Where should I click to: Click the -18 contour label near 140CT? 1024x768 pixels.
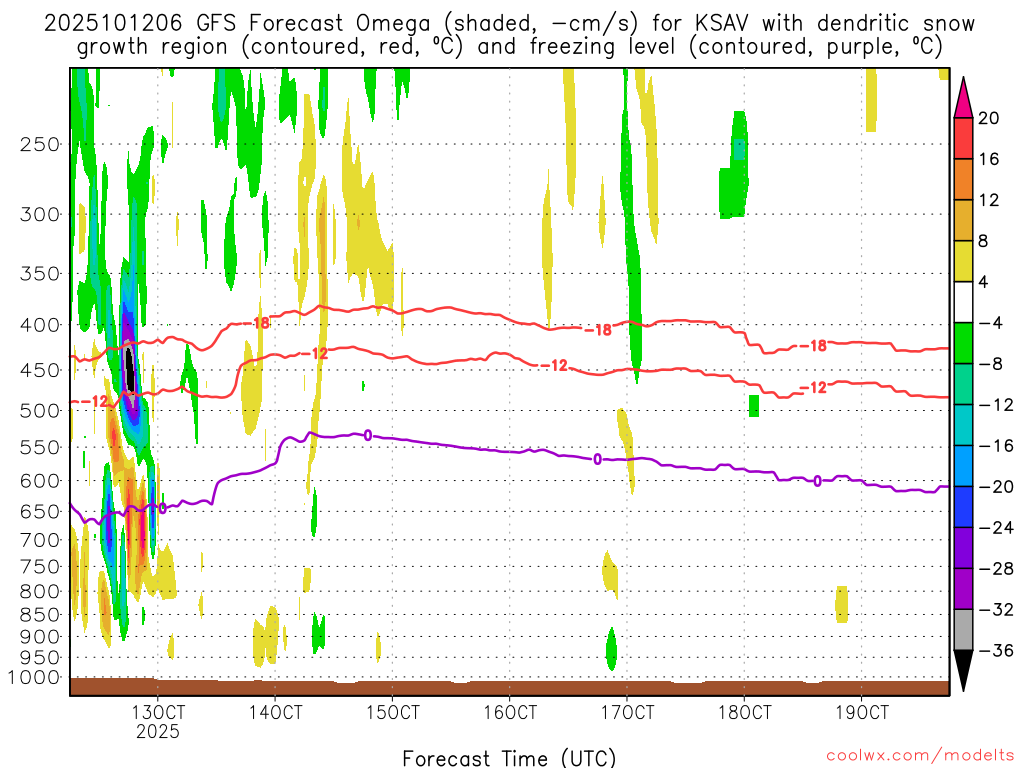click(x=257, y=323)
